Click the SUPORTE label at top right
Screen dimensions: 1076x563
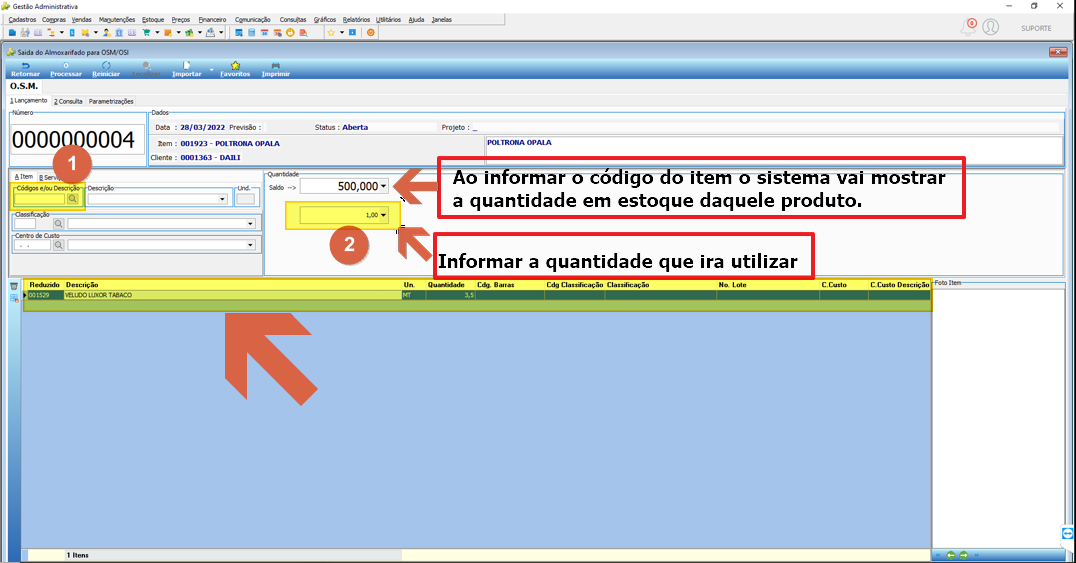[1036, 28]
